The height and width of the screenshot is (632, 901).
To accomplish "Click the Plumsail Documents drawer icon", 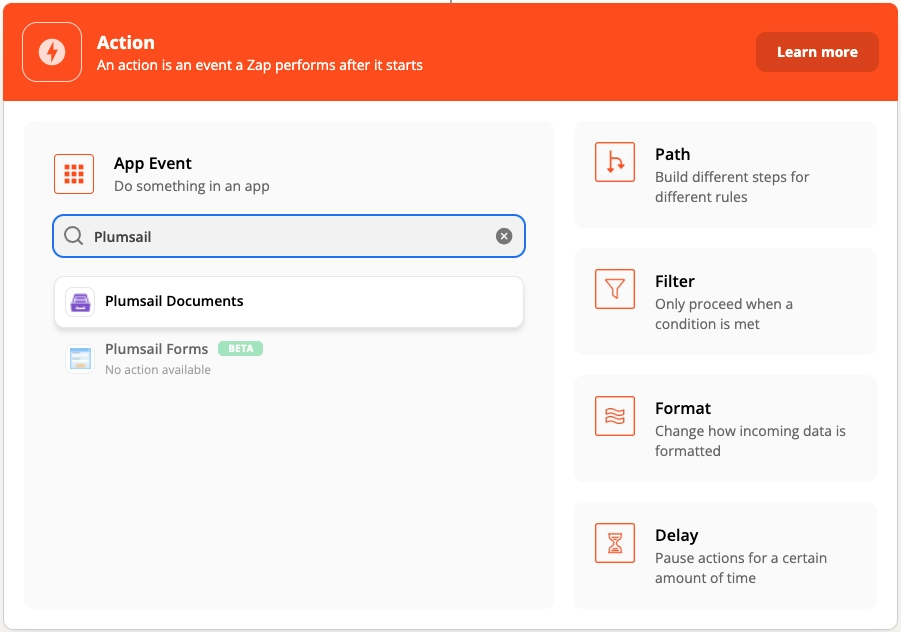I will (80, 302).
